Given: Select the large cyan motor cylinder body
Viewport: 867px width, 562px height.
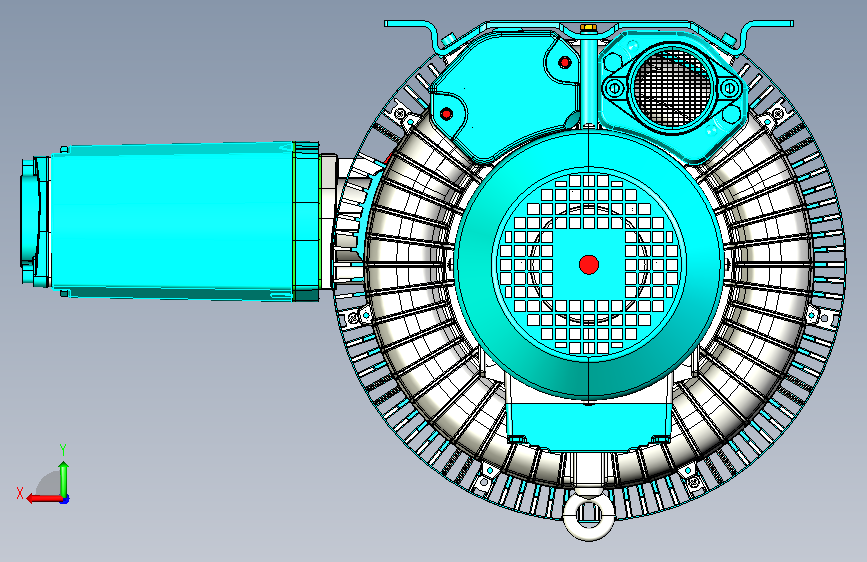Looking at the screenshot, I should coord(171,221).
